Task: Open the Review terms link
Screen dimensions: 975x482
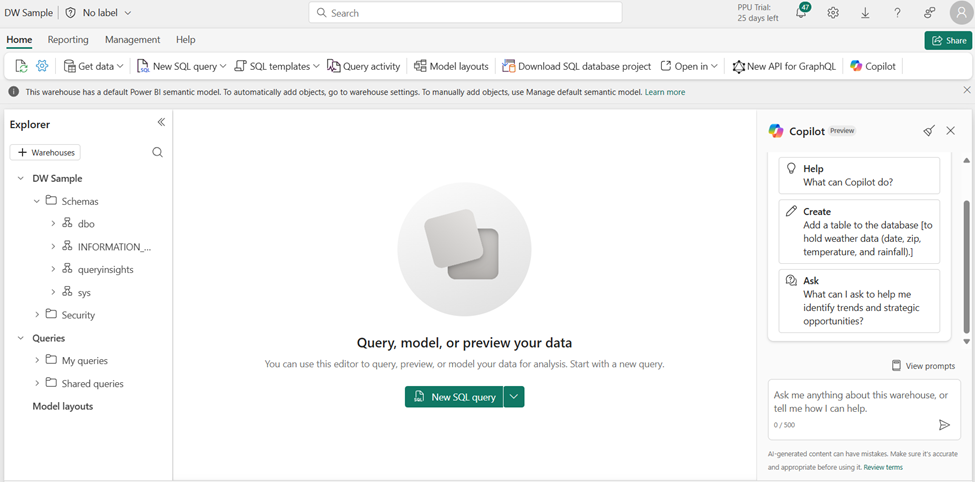Action: 883,467
